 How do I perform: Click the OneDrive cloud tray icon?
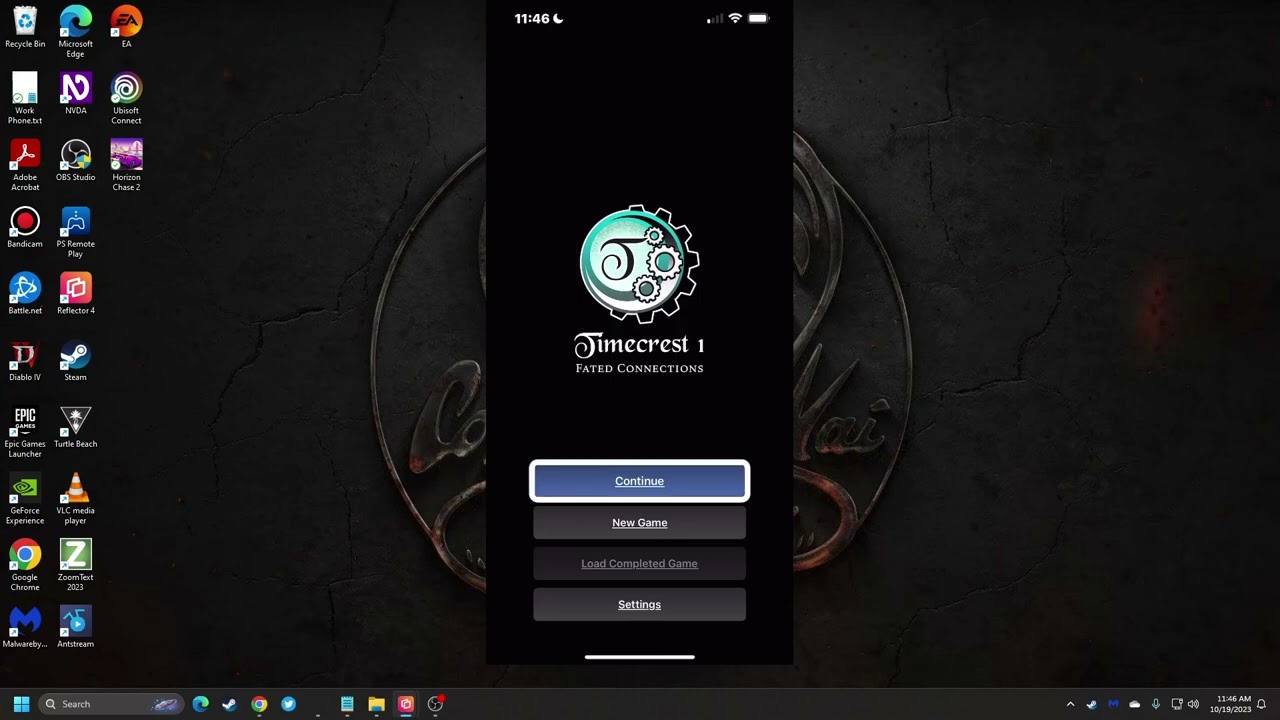(x=1134, y=704)
